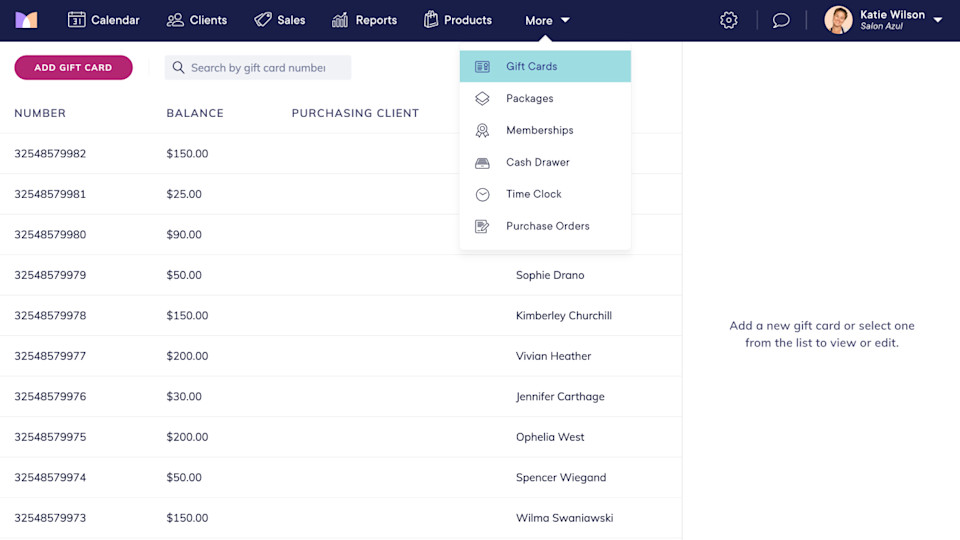The image size is (960, 540).
Task: Select Cash Drawer from the More menu
Action: pos(545,162)
